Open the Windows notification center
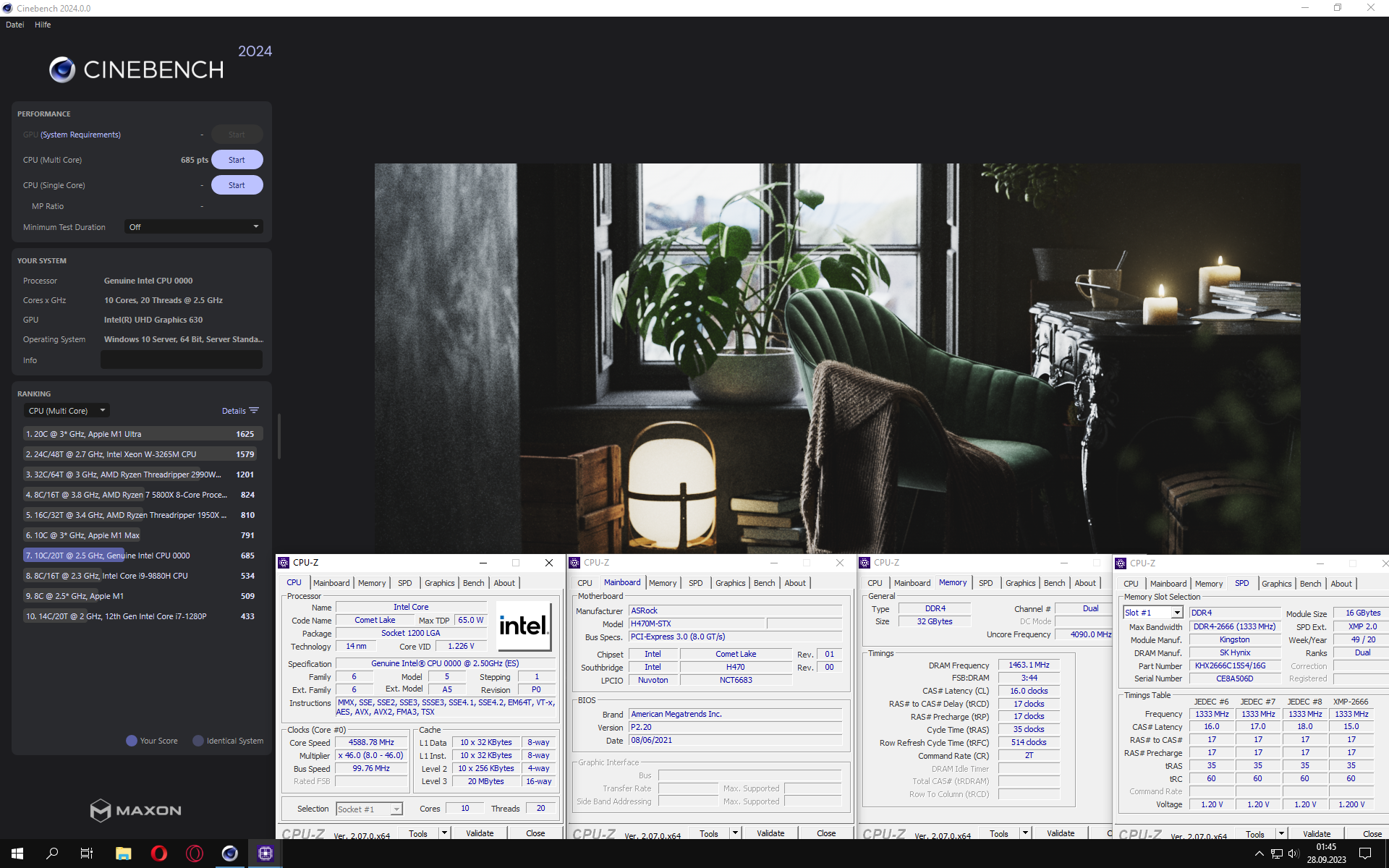 point(1365,854)
